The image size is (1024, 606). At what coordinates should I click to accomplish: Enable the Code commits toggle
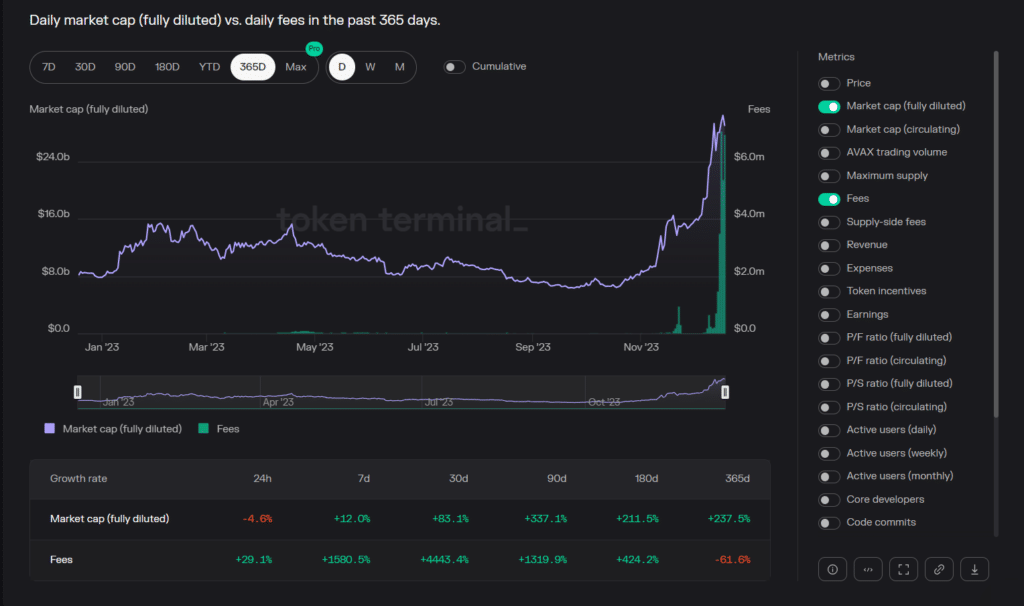pyautogui.click(x=828, y=522)
